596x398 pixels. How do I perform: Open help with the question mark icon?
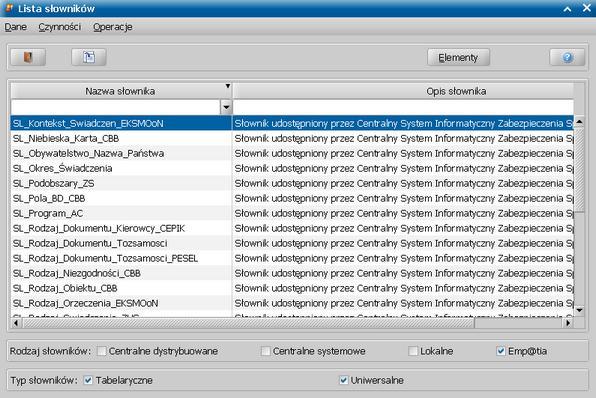[x=567, y=57]
